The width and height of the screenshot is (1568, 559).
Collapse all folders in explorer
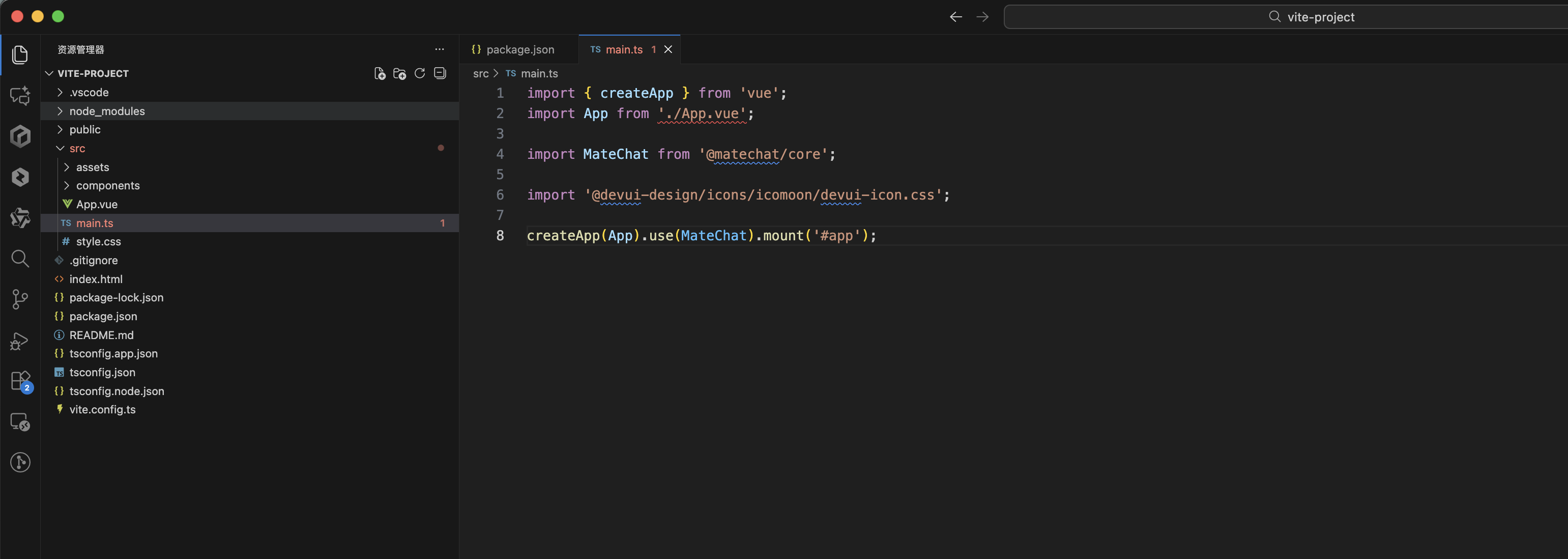(x=440, y=74)
